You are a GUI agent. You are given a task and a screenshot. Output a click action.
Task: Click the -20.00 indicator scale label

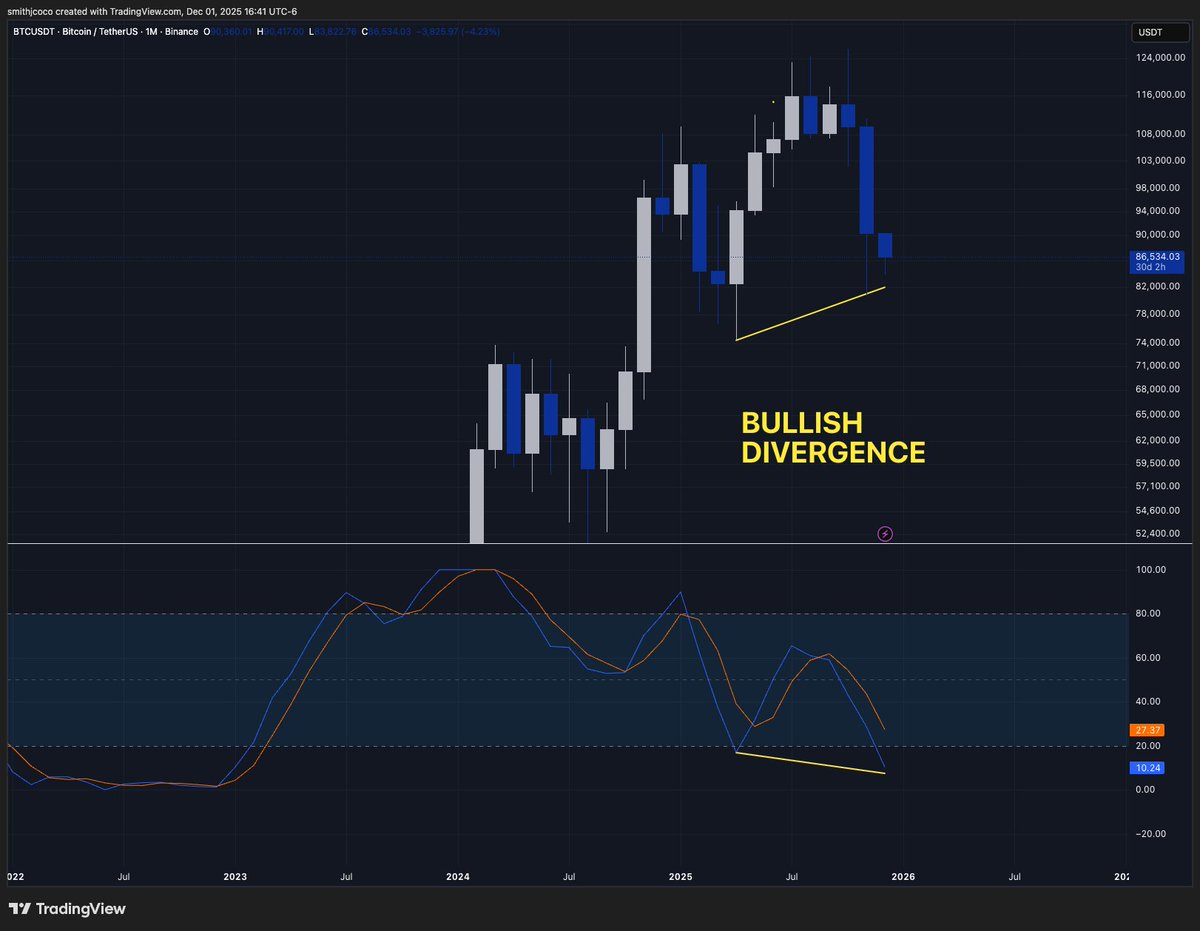(1151, 834)
